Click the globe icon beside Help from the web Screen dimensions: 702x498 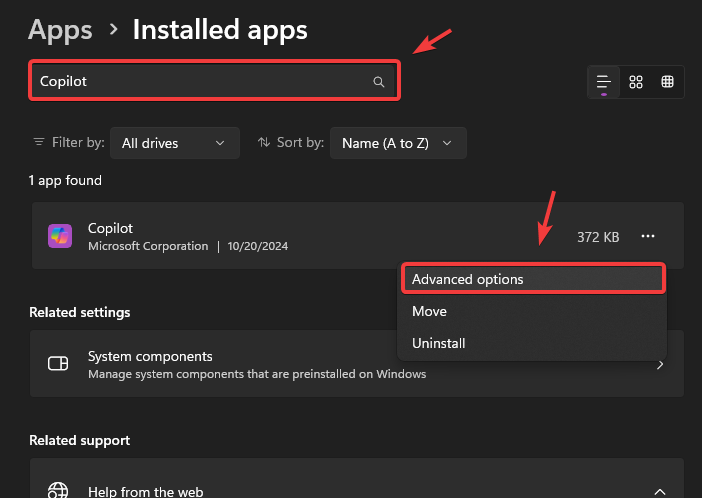(x=59, y=491)
